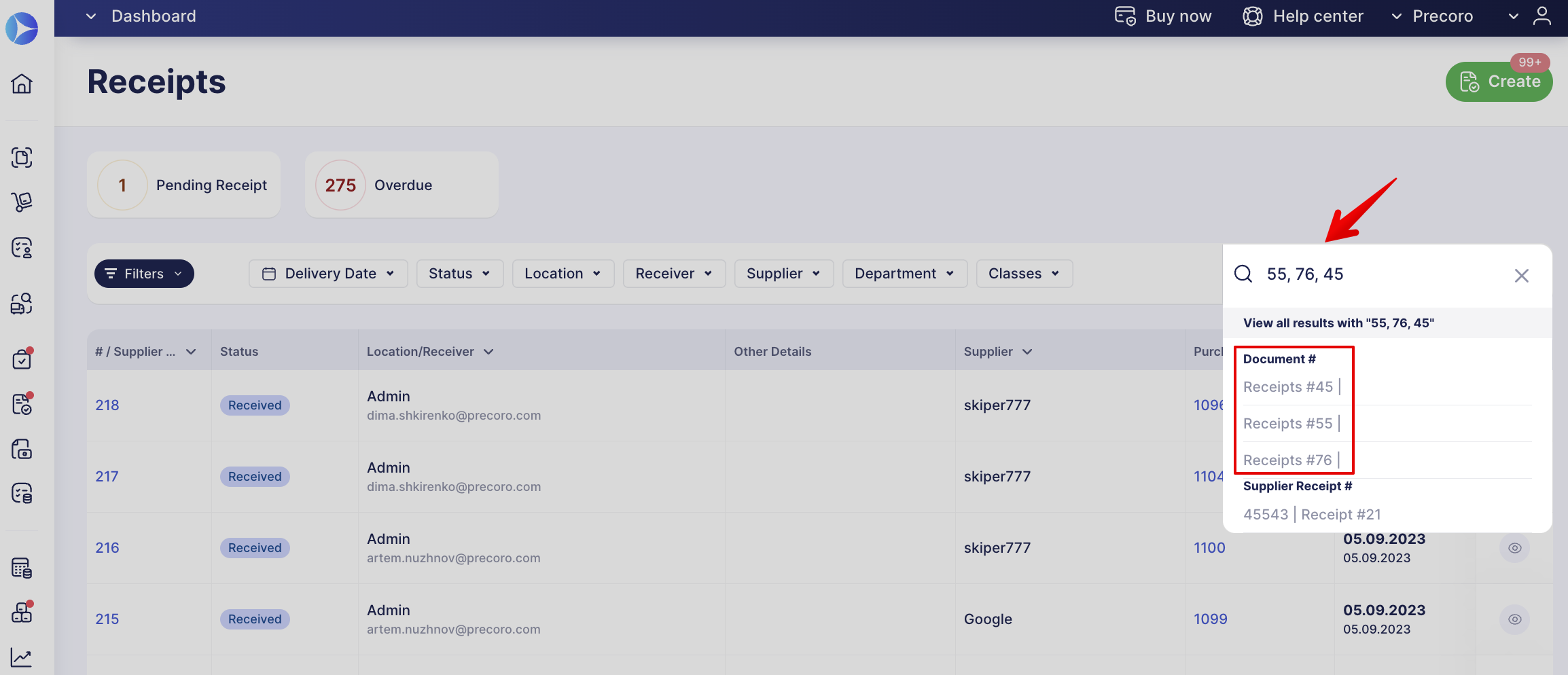Sort by Location/Receiver column header
Screen dimensions: 1568x675
point(429,352)
